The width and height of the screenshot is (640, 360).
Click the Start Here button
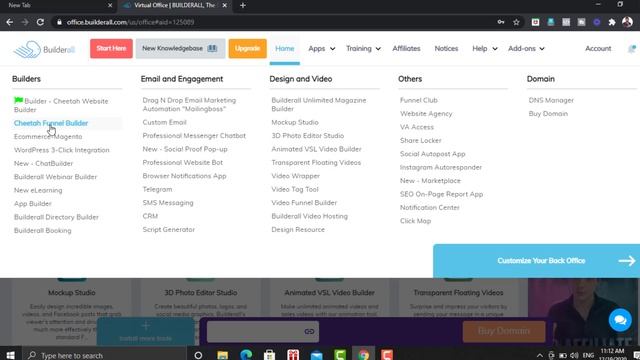tap(111, 48)
